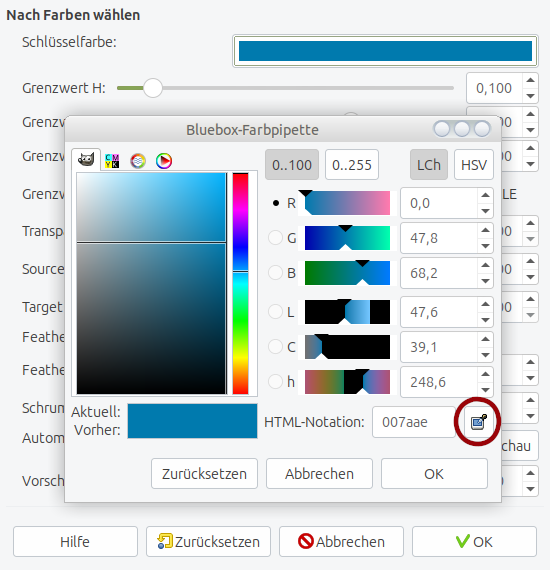Open the color wheel selector tab
This screenshot has width=550, height=570.
(x=164, y=161)
